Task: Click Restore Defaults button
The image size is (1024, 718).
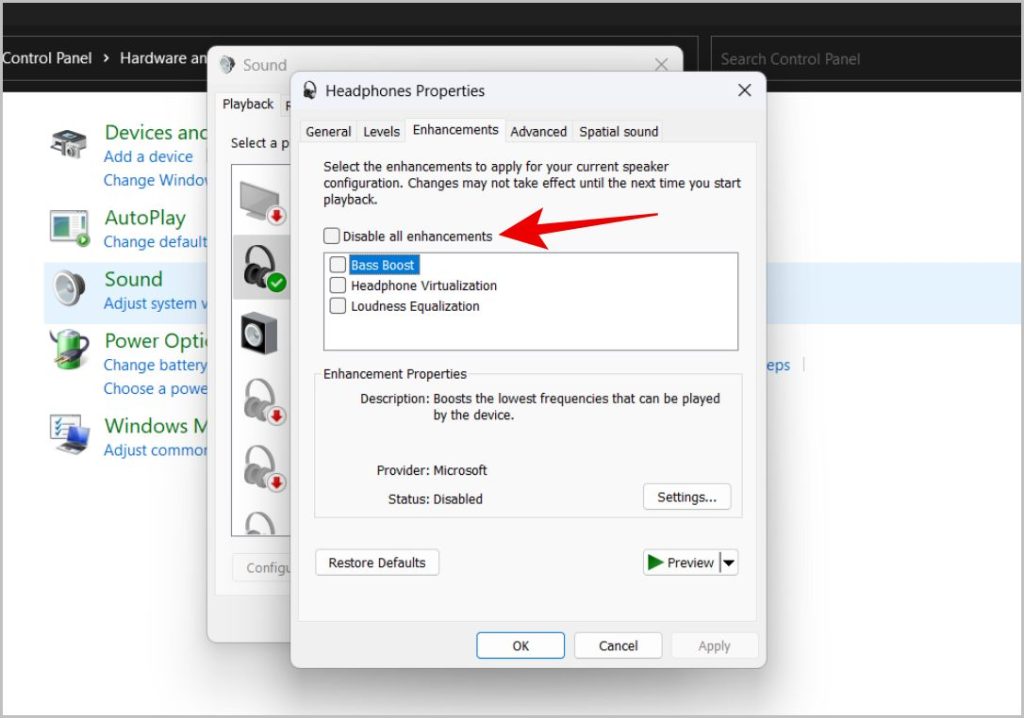Action: point(377,563)
